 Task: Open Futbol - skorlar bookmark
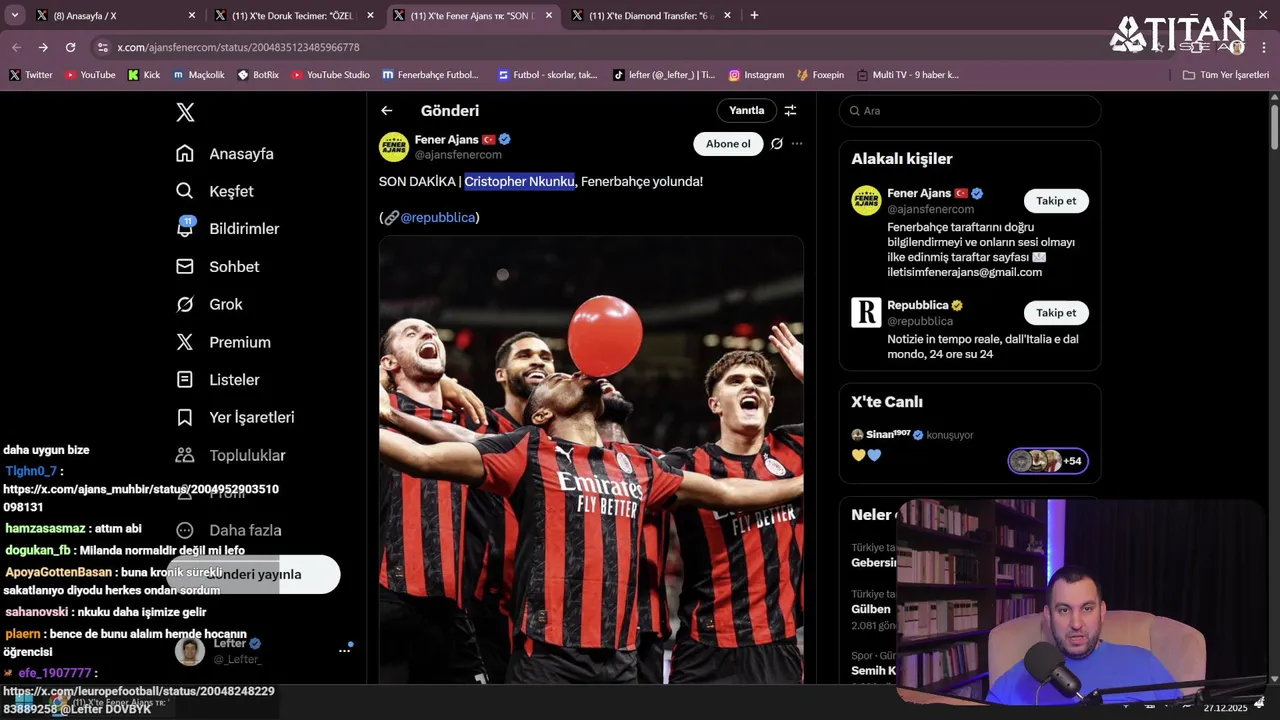tap(547, 75)
